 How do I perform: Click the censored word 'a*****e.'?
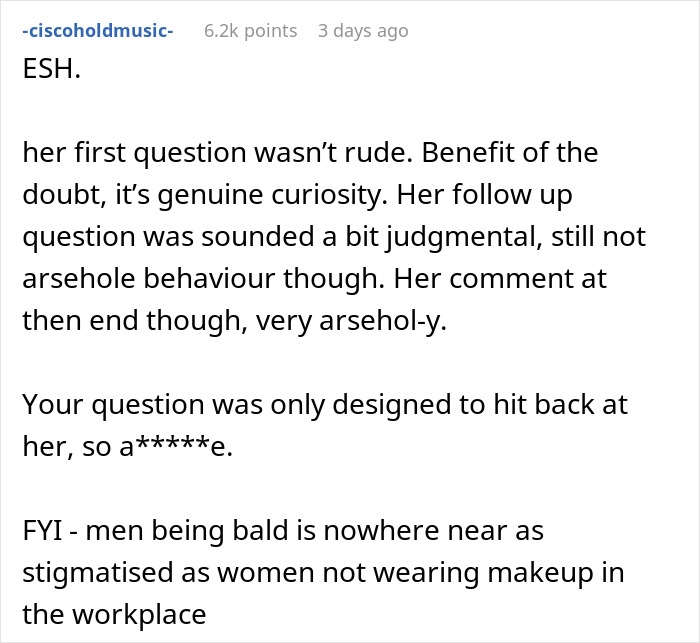pos(176,446)
